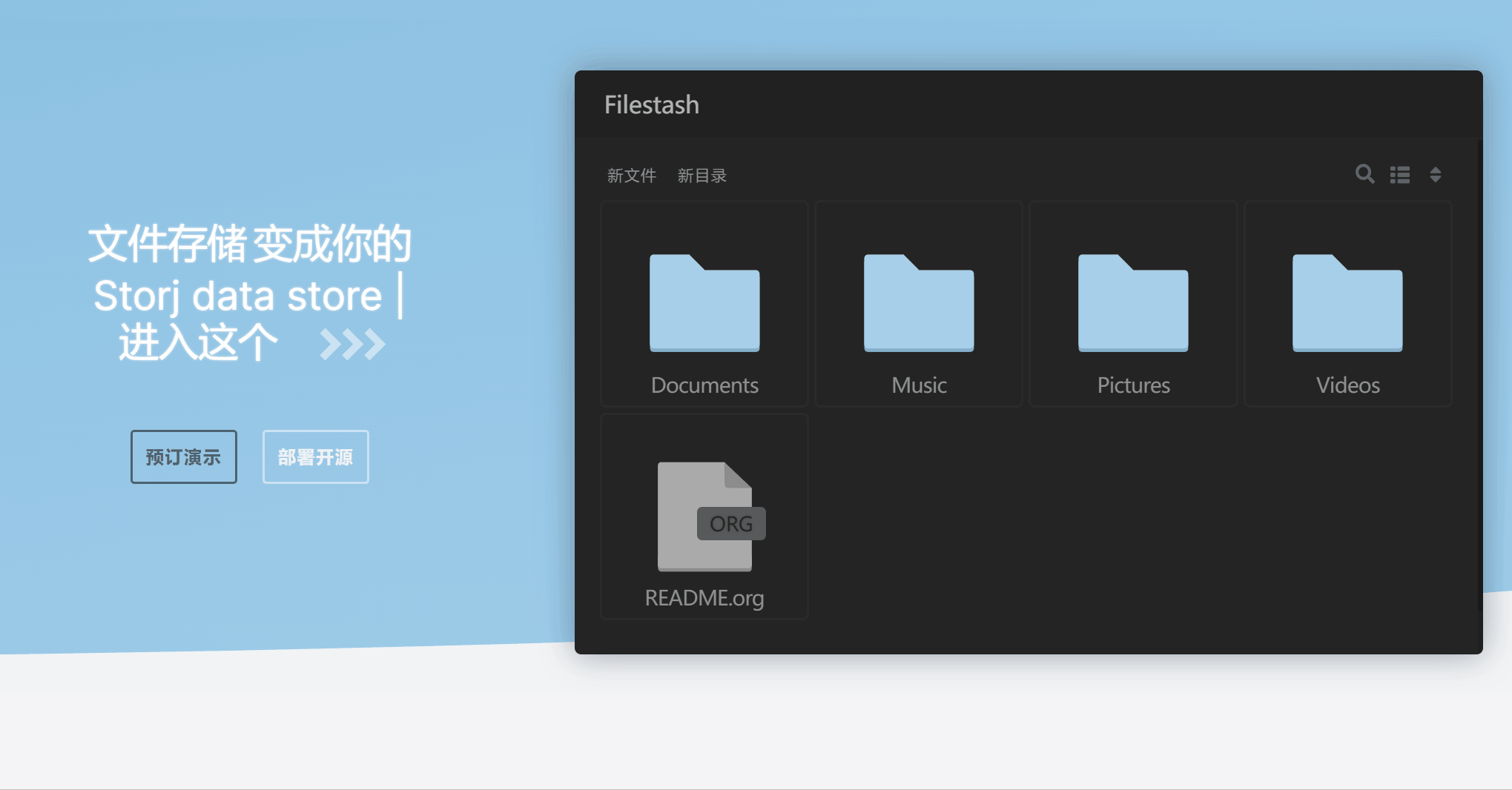The height and width of the screenshot is (790, 1512).
Task: Click the 进入这个 text
Action: point(198,343)
